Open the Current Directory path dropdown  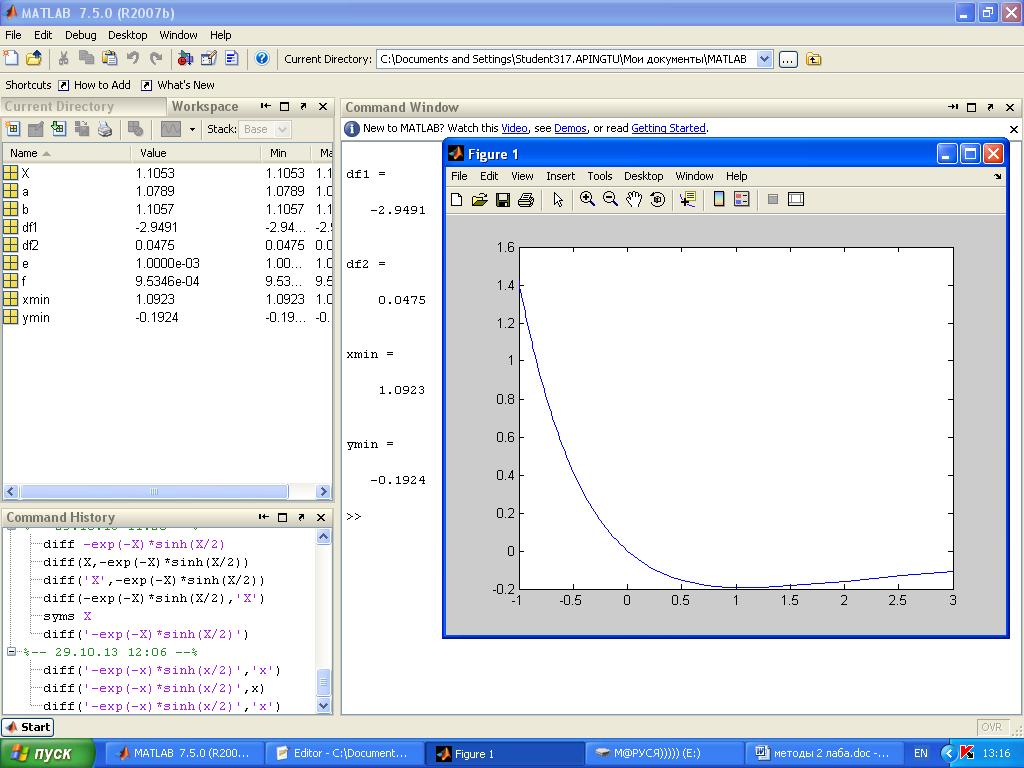pos(765,59)
